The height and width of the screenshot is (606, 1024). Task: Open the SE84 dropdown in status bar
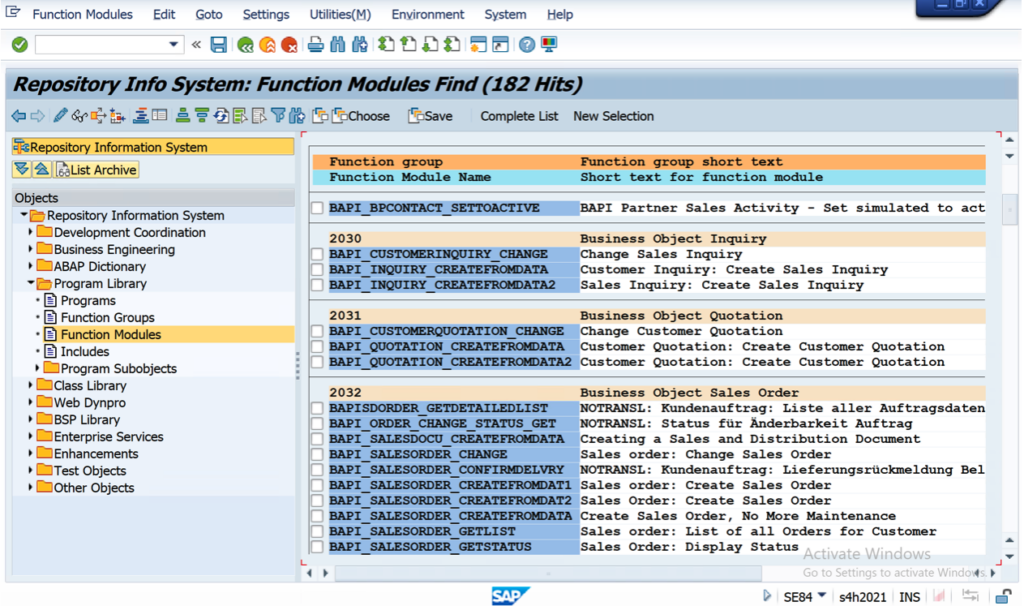click(822, 595)
